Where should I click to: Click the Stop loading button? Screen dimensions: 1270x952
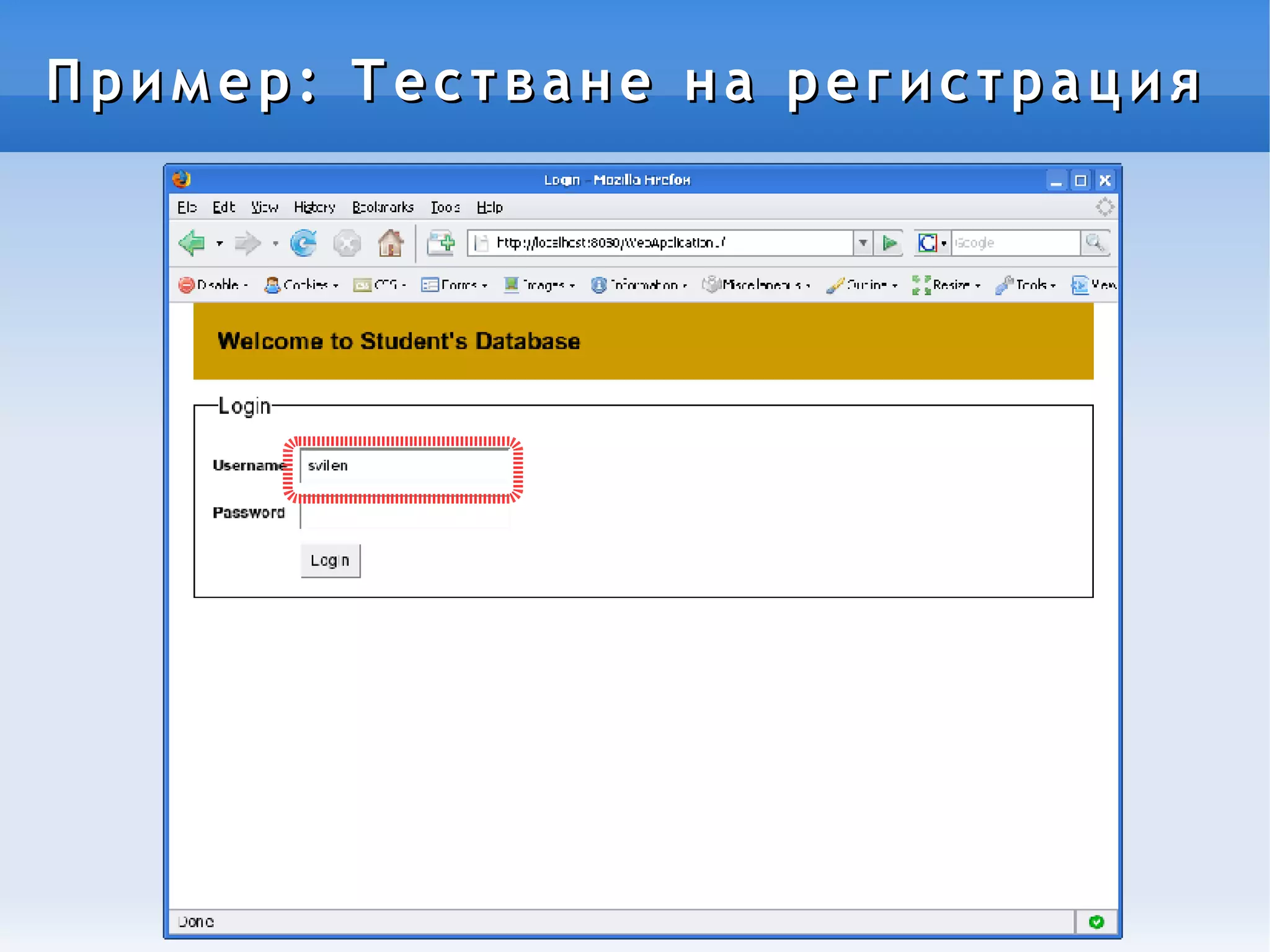[347, 243]
